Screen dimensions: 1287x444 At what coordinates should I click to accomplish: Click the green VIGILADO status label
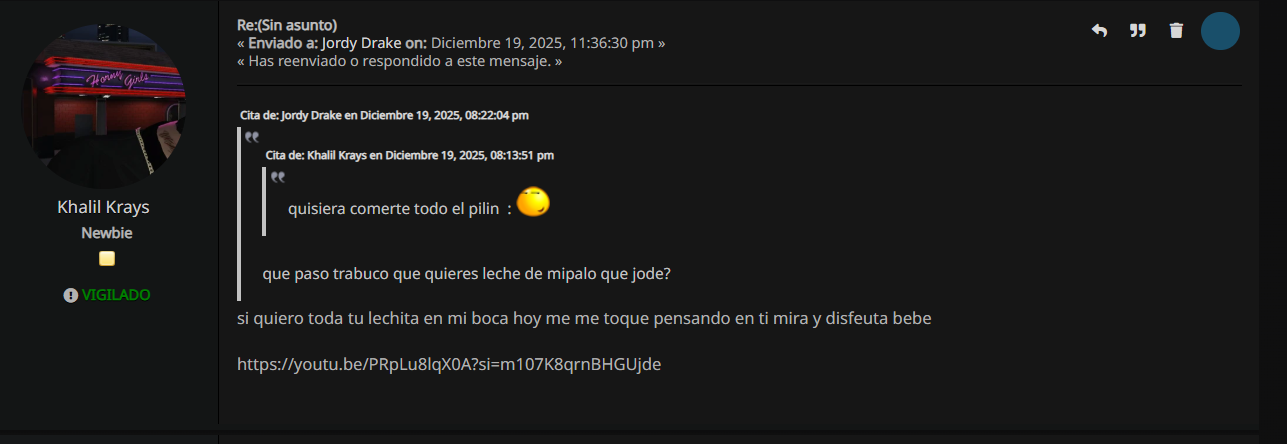116,295
